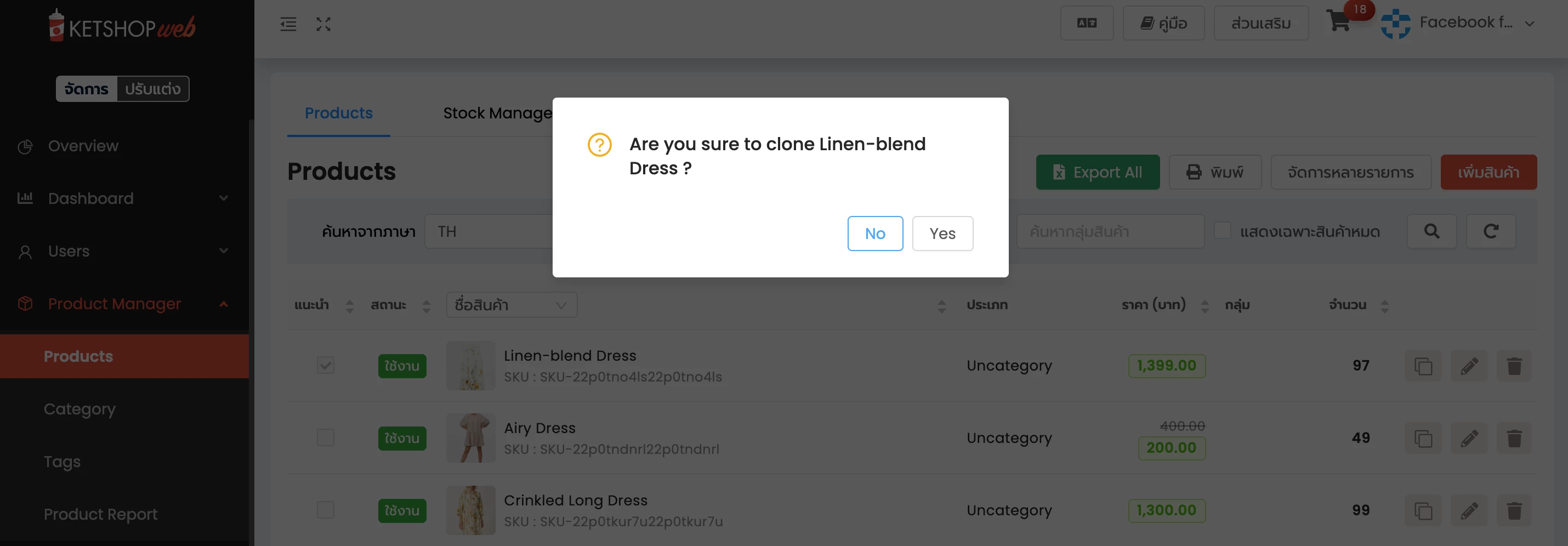Open the Facebook account dropdown arrow
This screenshot has width=1568, height=546.
pyautogui.click(x=1529, y=24)
